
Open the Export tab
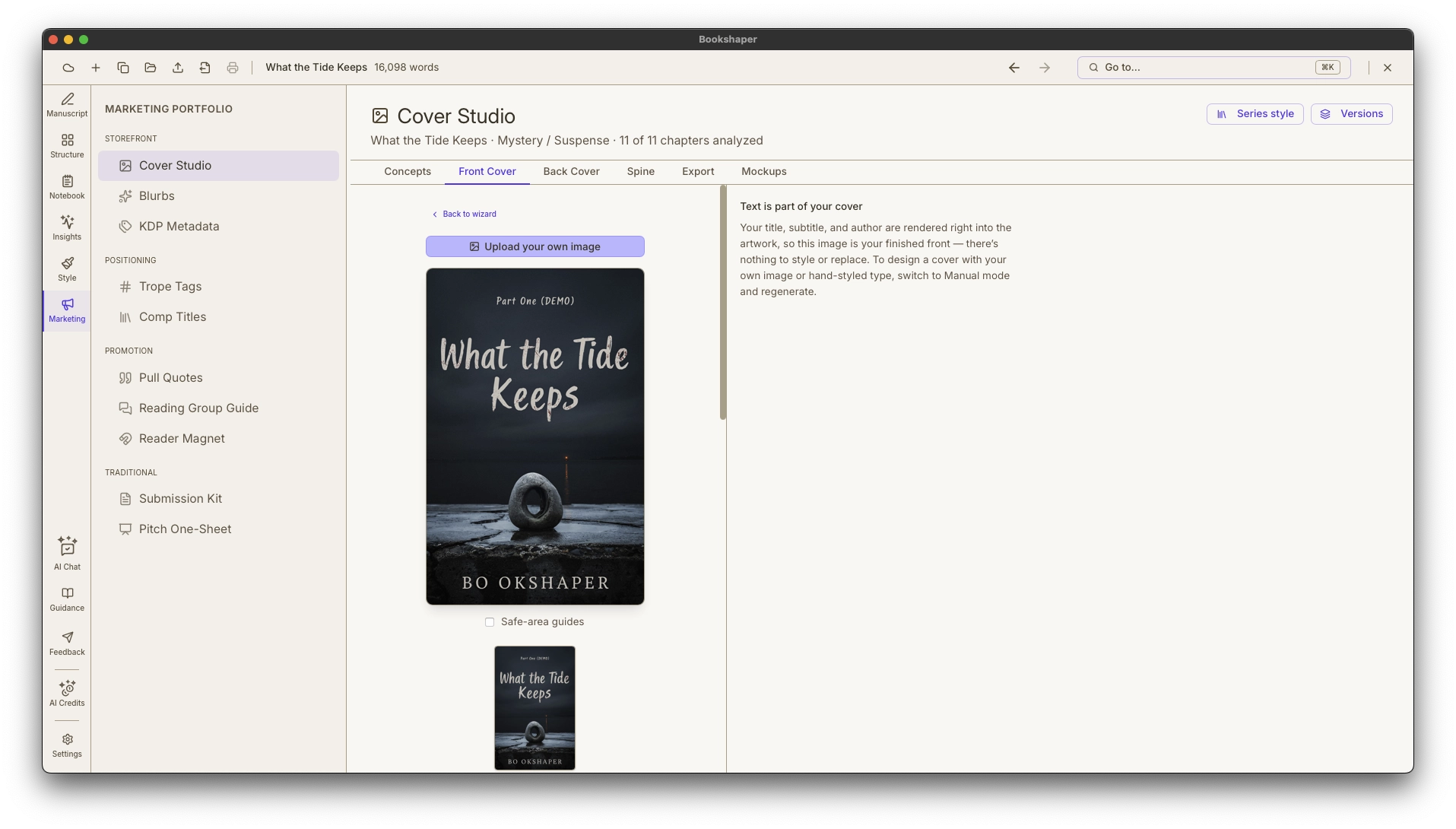pyautogui.click(x=698, y=172)
